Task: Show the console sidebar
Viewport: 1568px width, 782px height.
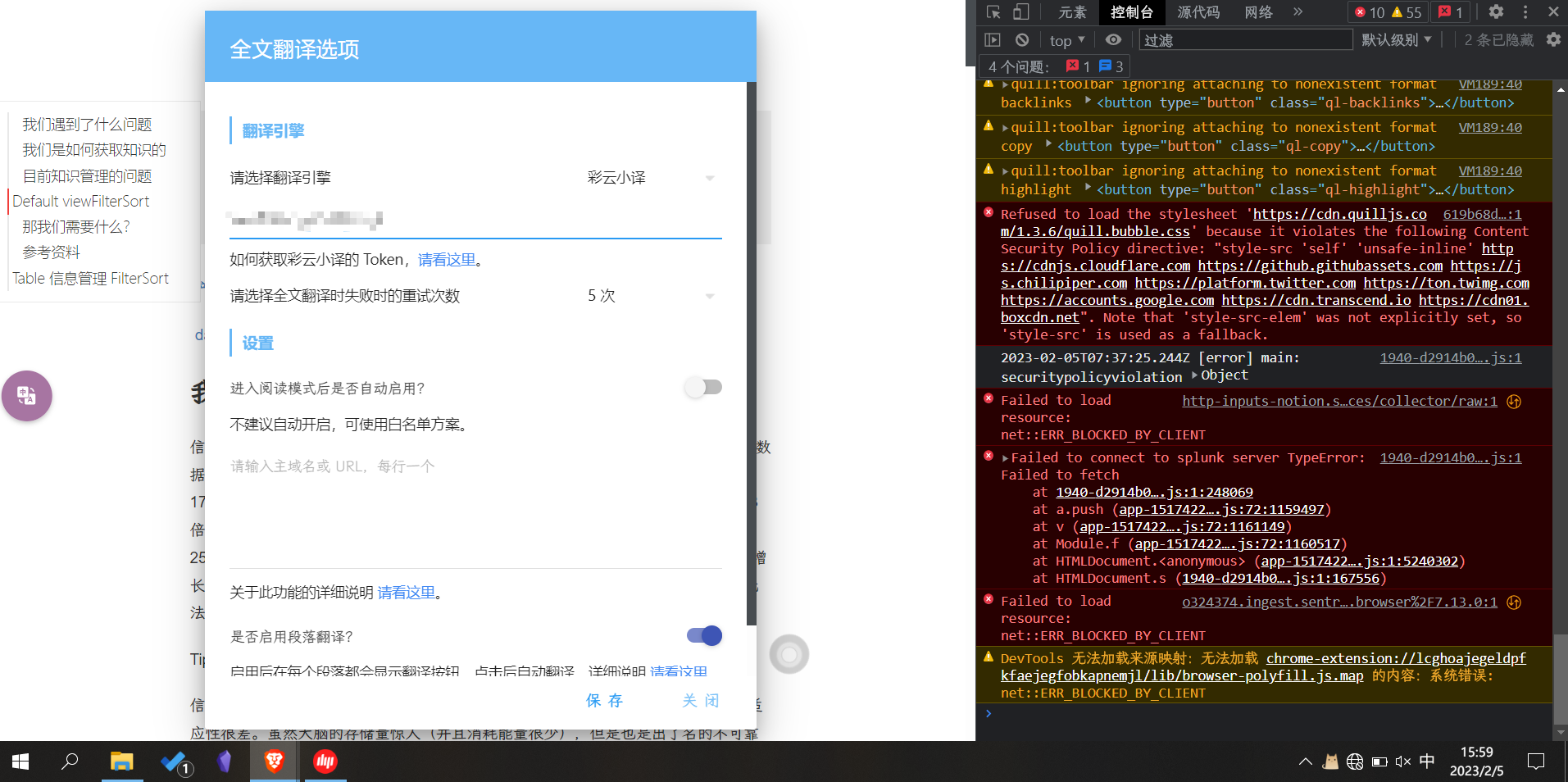Action: point(993,39)
